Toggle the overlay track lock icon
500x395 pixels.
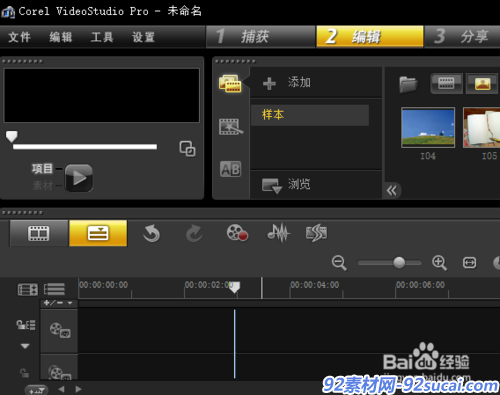(24, 373)
